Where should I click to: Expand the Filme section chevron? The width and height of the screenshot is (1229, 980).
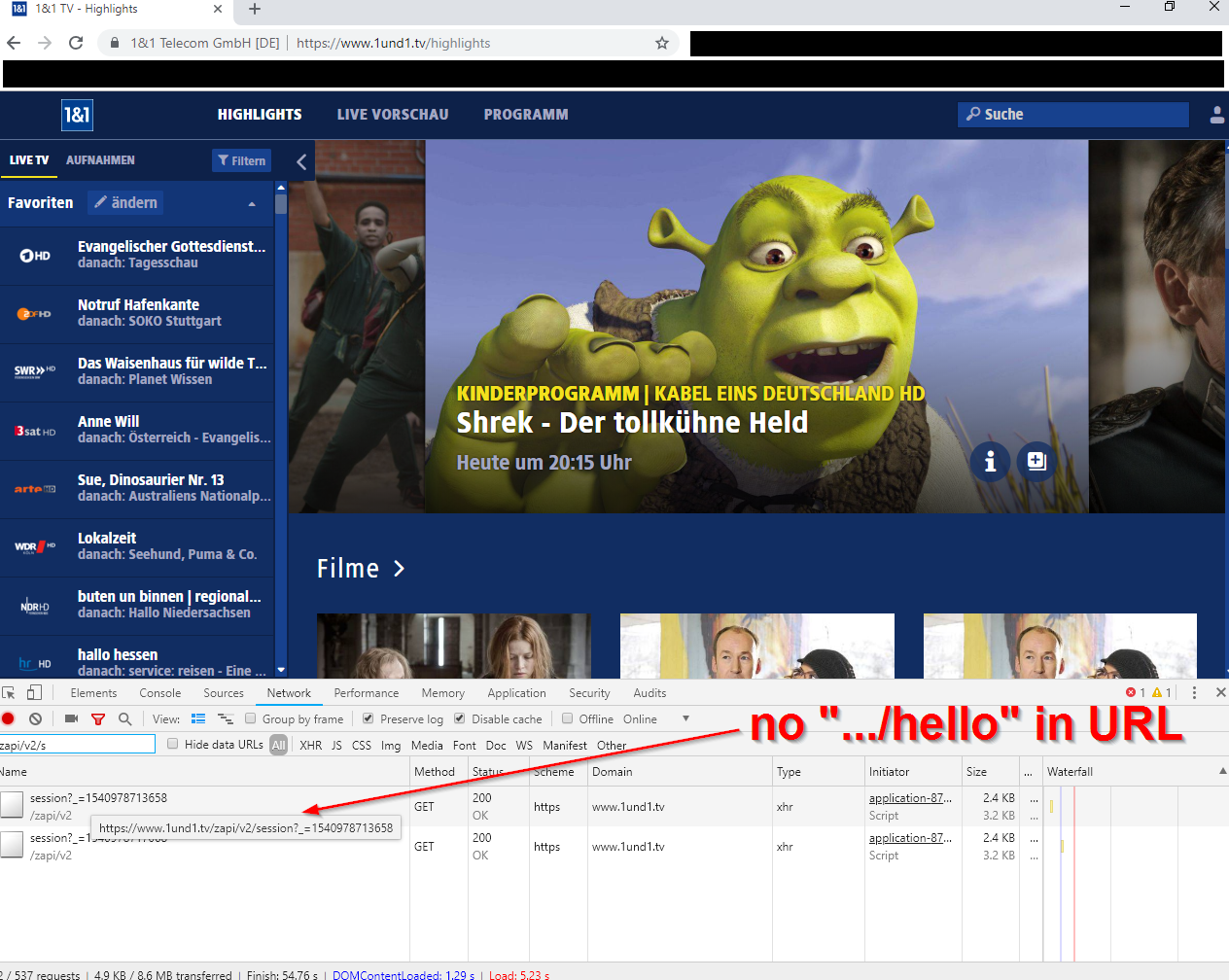(x=399, y=569)
